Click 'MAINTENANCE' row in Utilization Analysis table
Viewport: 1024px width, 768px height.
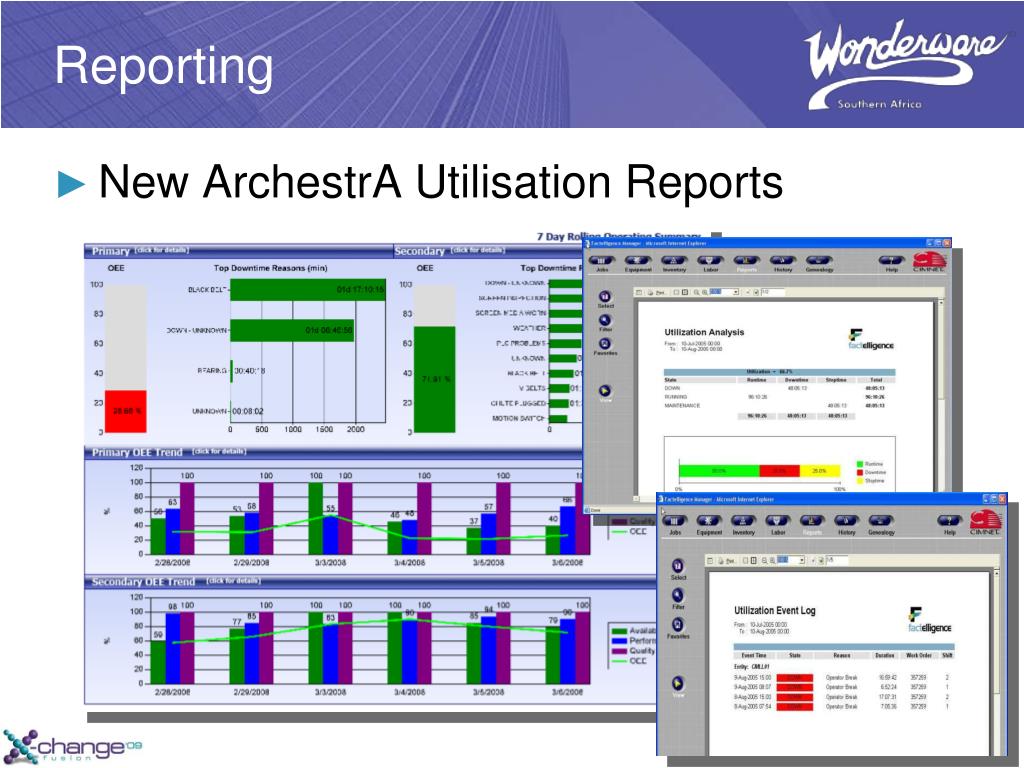[779, 406]
